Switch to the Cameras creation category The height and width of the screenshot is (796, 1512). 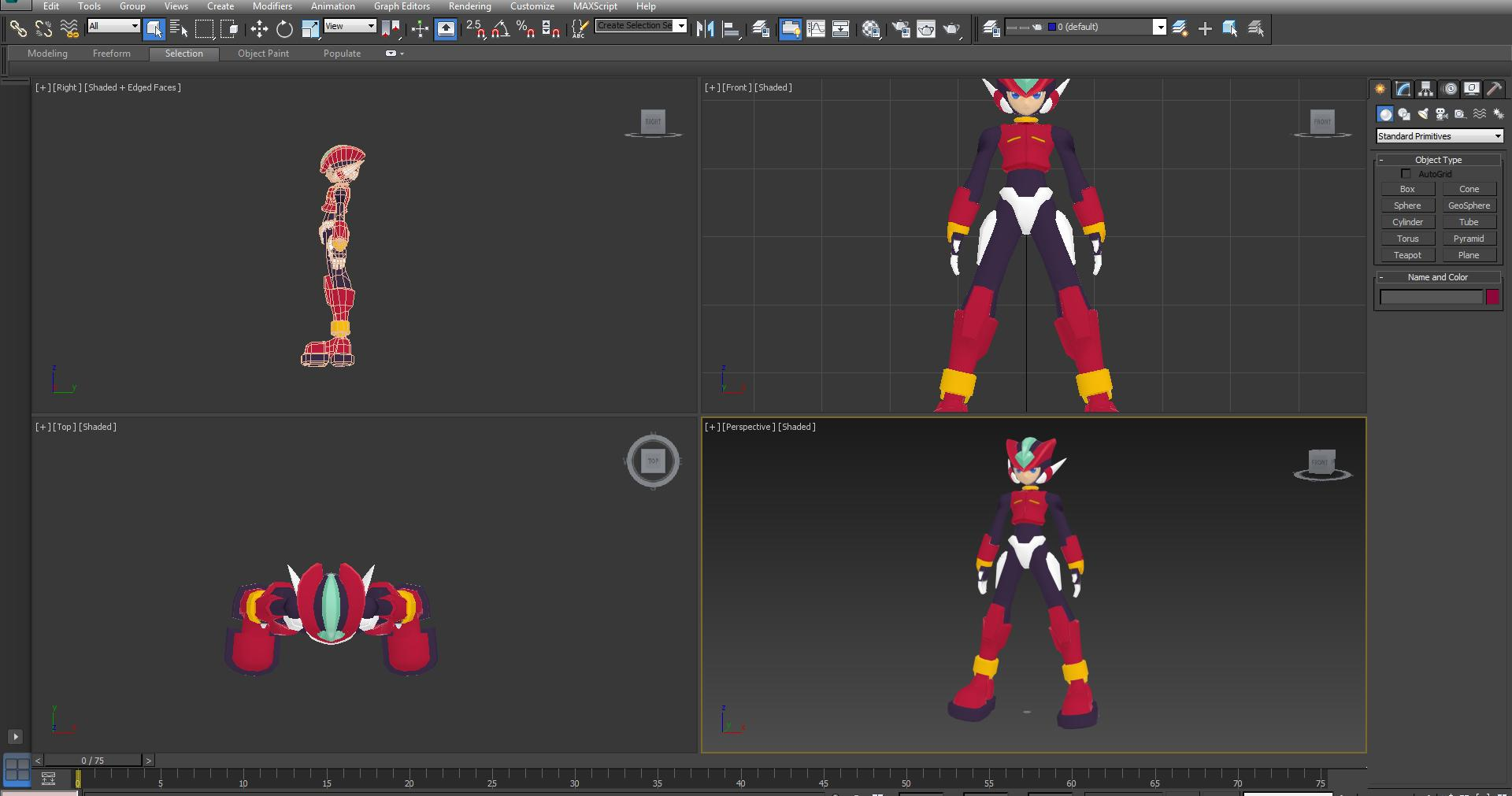(x=1442, y=114)
